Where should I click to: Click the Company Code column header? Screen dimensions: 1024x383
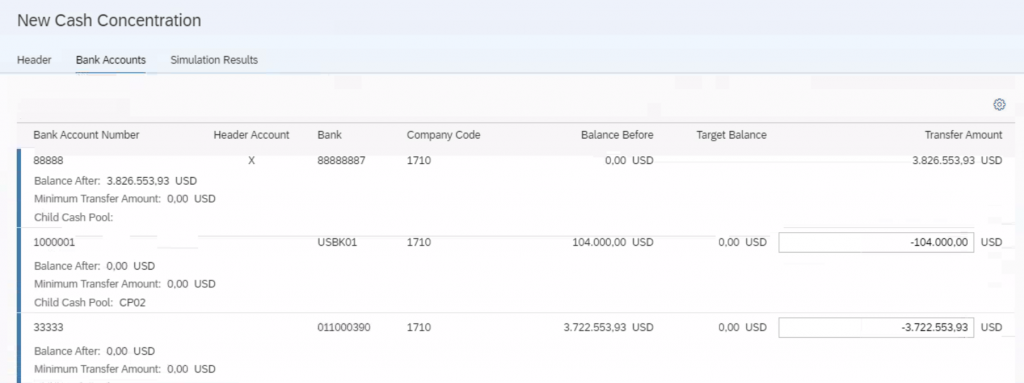pos(443,135)
